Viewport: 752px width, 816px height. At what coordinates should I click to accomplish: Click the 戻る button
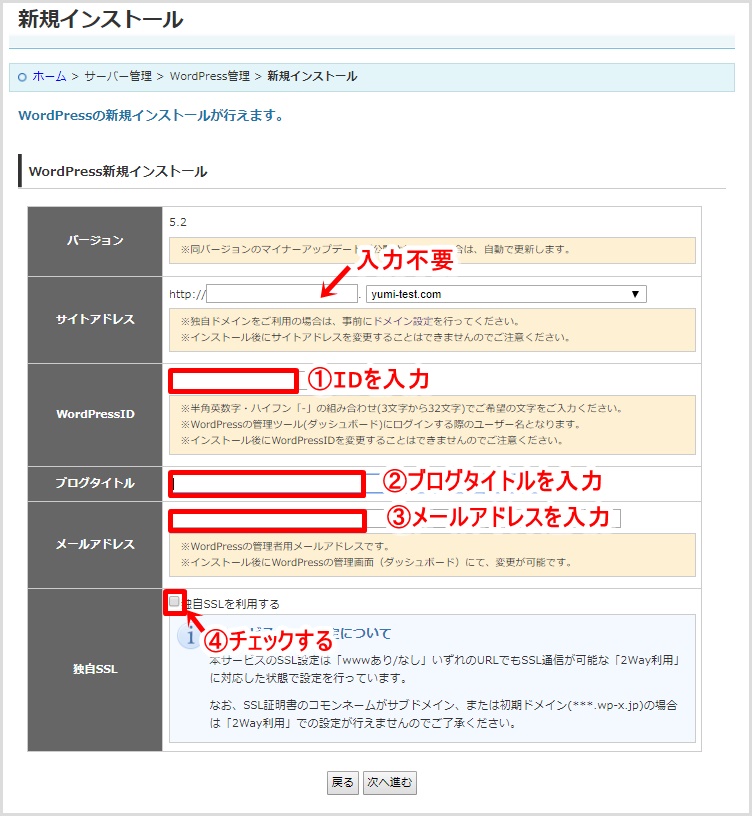[342, 782]
